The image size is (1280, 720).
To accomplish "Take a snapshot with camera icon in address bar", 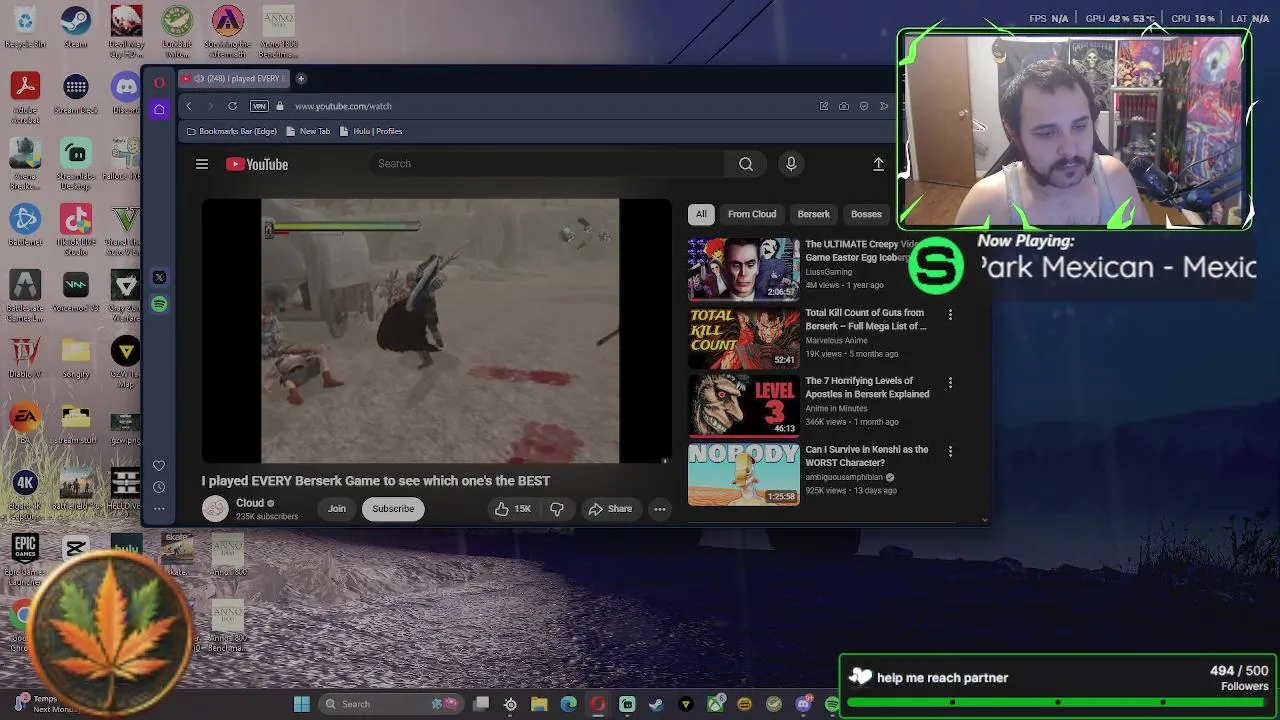I will click(844, 106).
